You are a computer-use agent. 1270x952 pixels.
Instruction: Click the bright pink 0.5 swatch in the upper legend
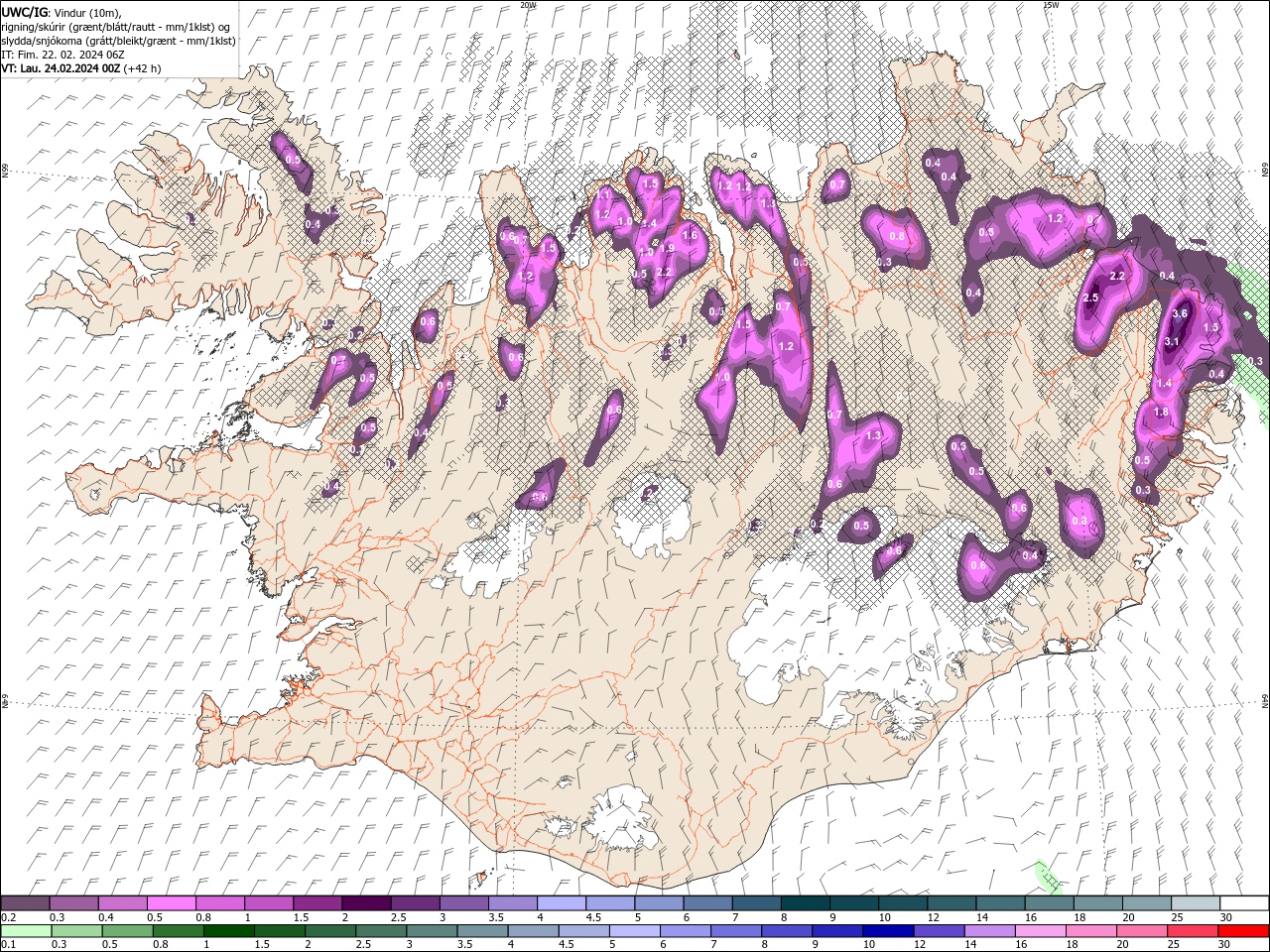171,903
